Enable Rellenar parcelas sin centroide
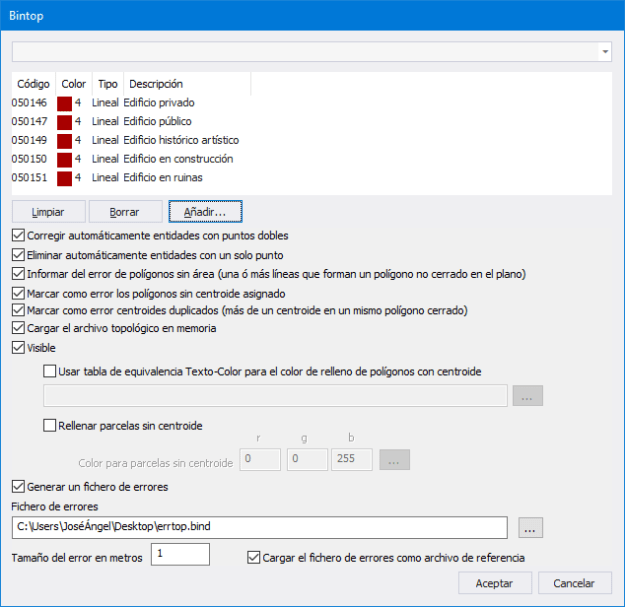 coord(50,425)
